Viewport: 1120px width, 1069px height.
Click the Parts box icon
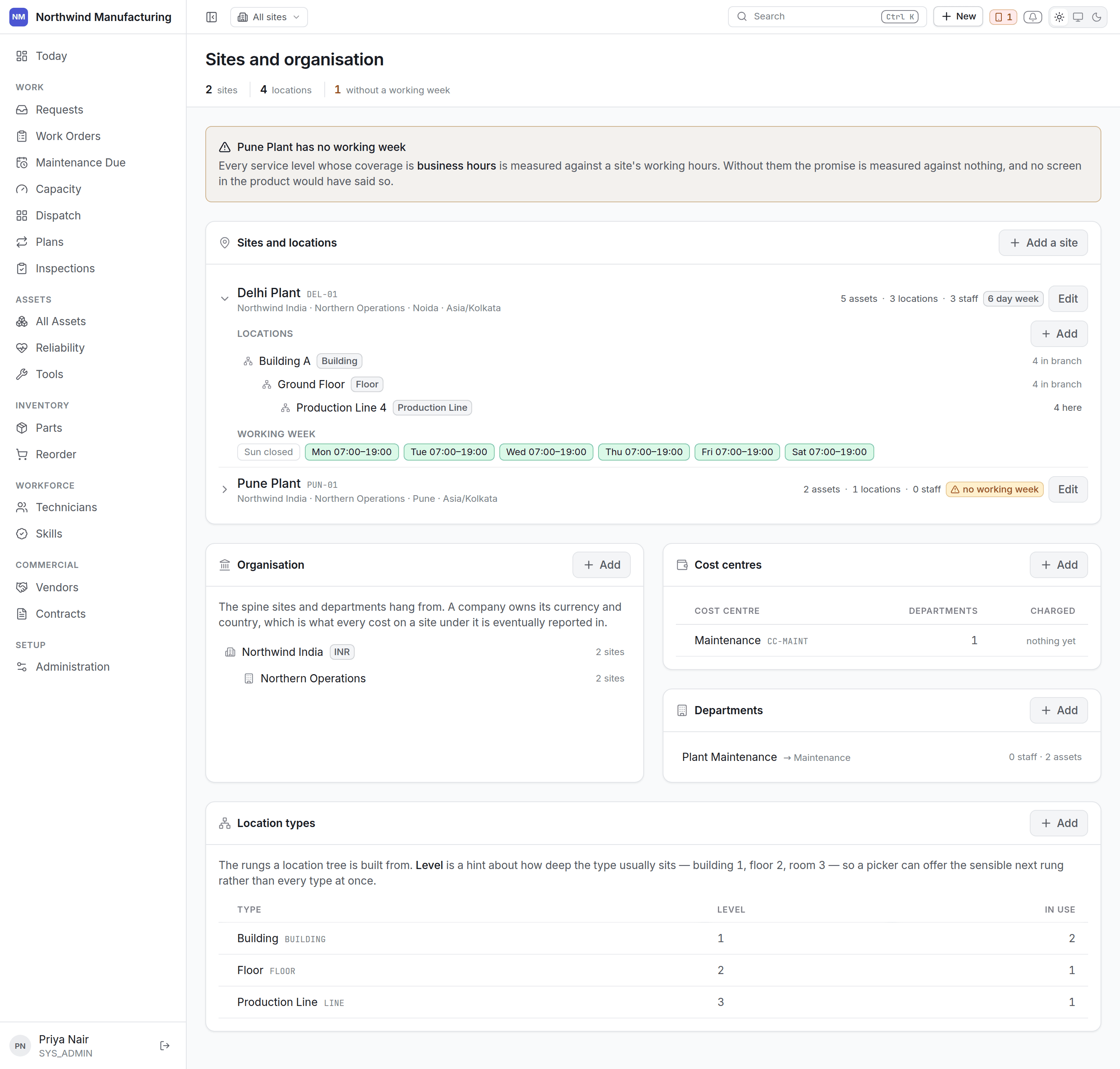point(22,428)
